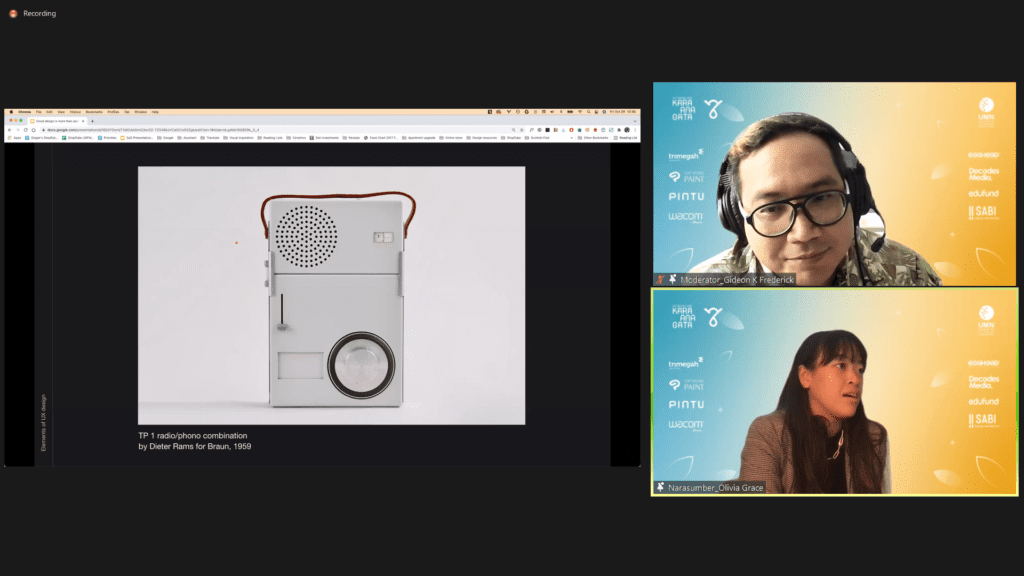This screenshot has width=1024, height=576.
Task: Click the muted microphone icon on the Moderator video
Action: point(660,280)
